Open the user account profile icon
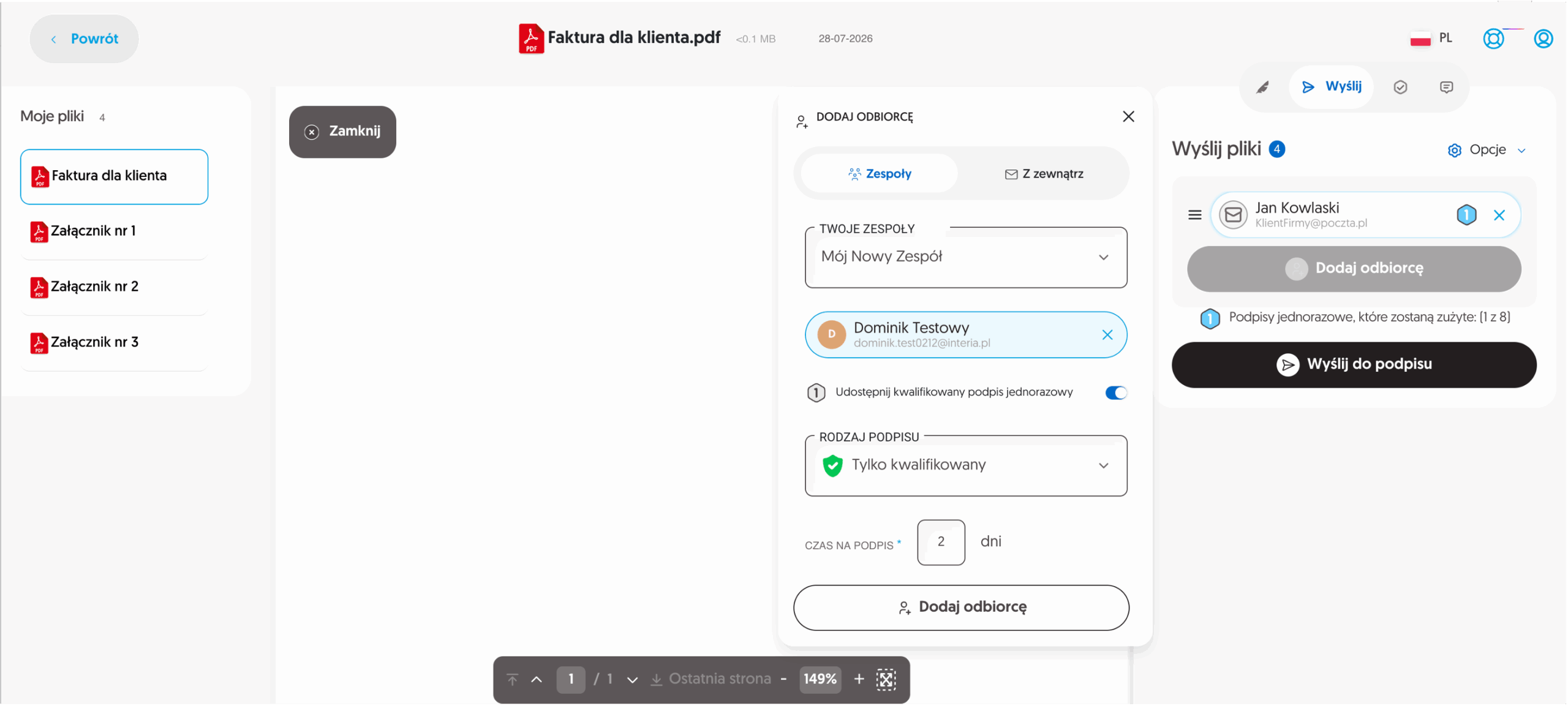The height and width of the screenshot is (706, 1568). (1543, 39)
